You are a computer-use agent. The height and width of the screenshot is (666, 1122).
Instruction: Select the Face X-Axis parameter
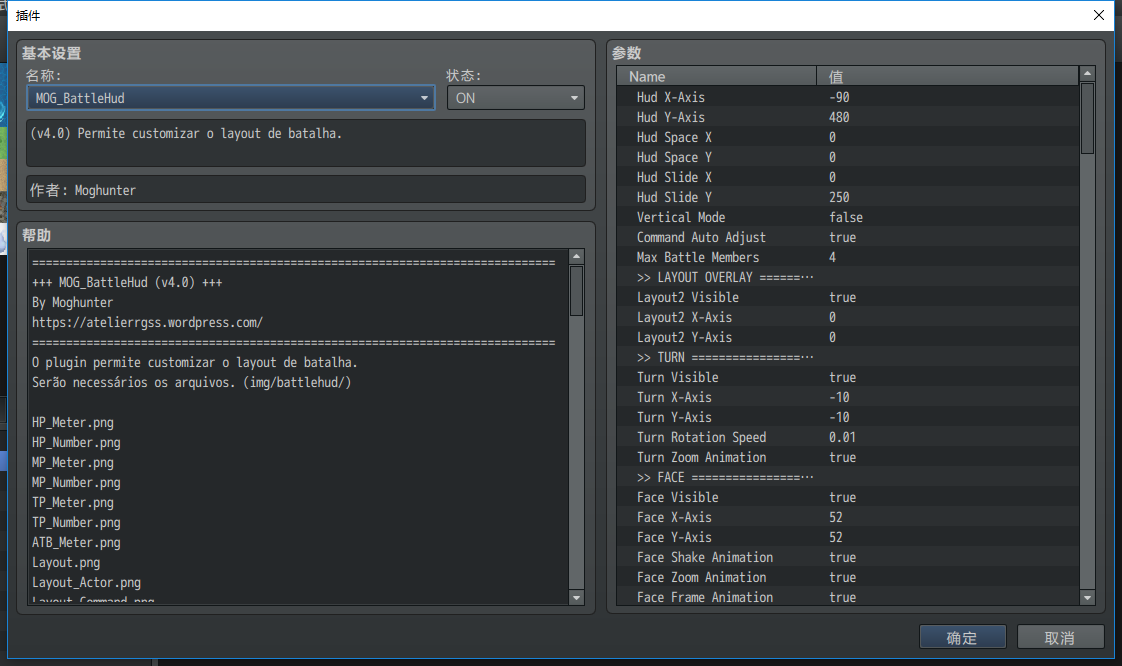coord(848,518)
